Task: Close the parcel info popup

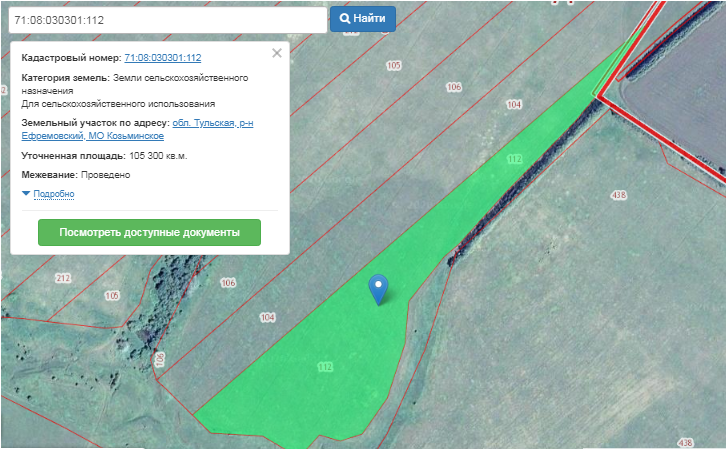Action: click(277, 53)
